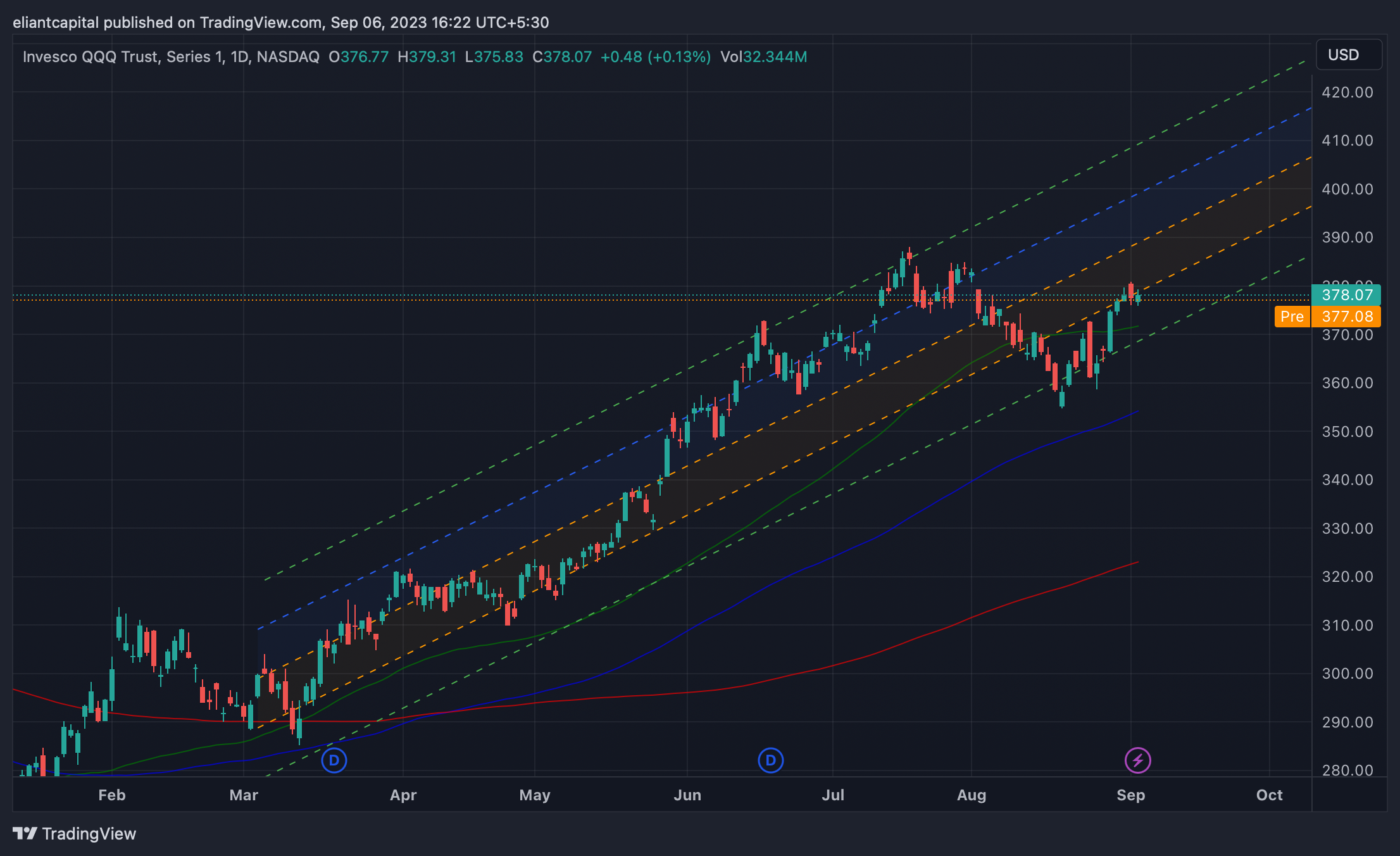Screen dimensions: 1400x856
Task: Click the 378.07 current price label
Action: click(x=1347, y=295)
